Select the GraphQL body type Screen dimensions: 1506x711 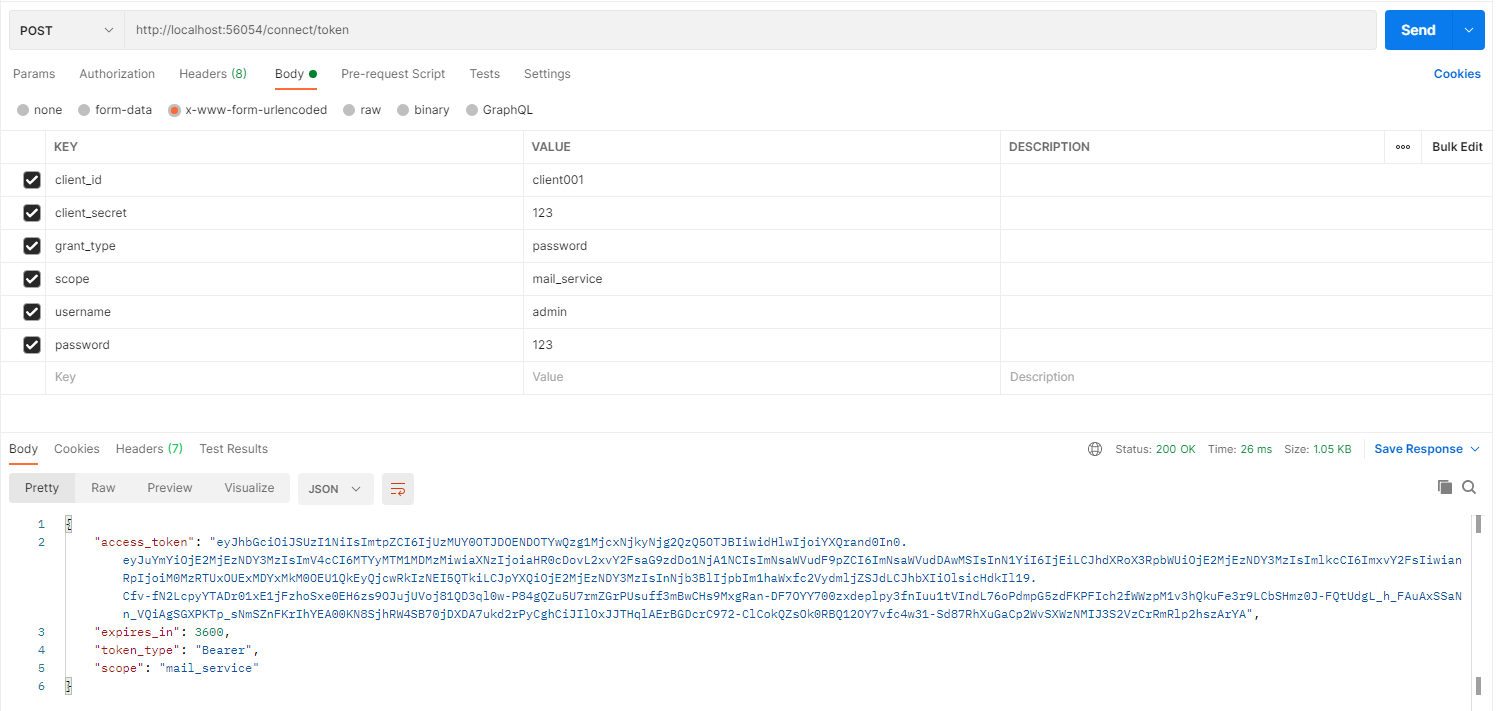[499, 110]
